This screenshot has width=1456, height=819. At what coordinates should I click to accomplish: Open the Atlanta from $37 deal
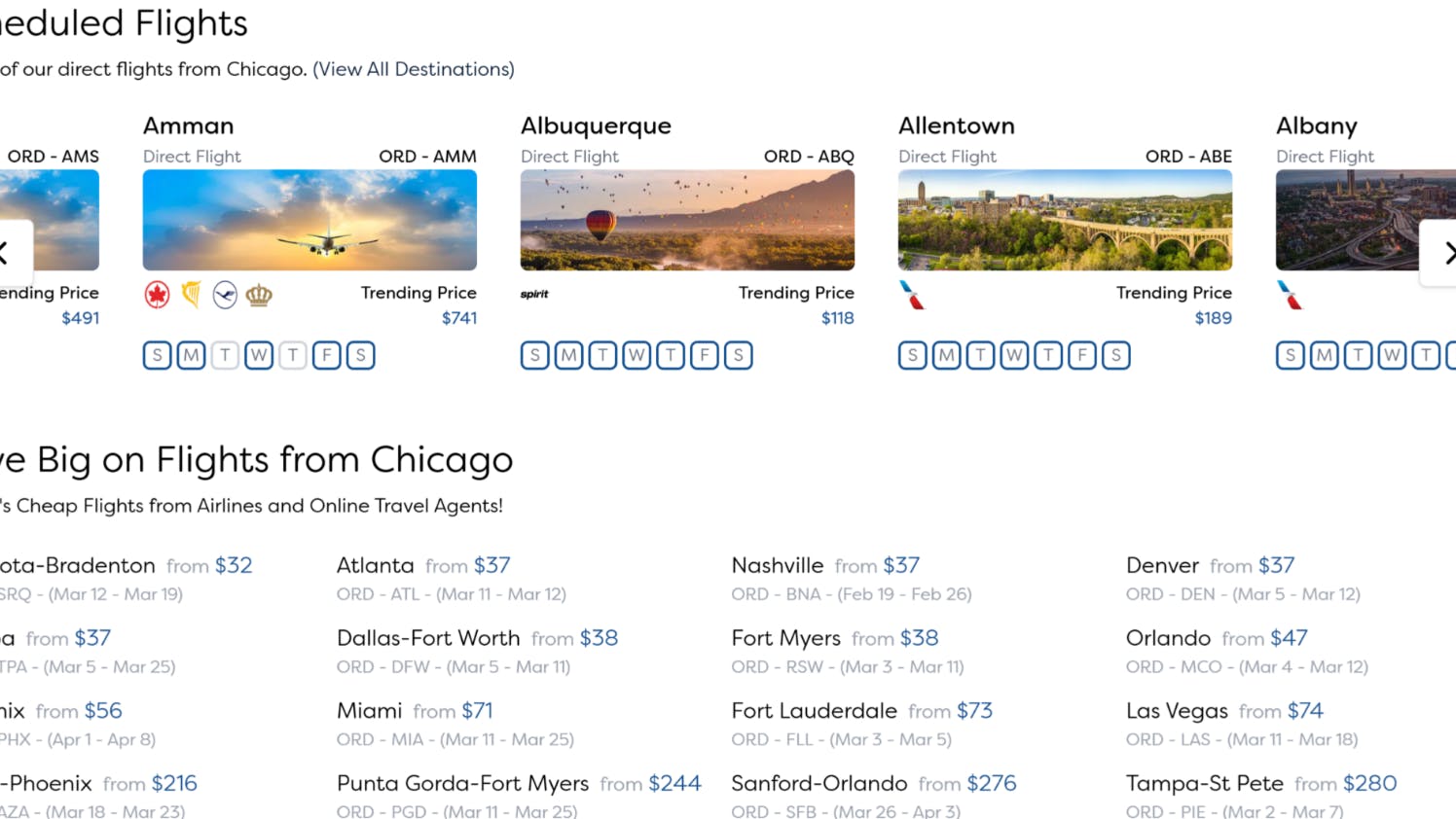(x=423, y=565)
